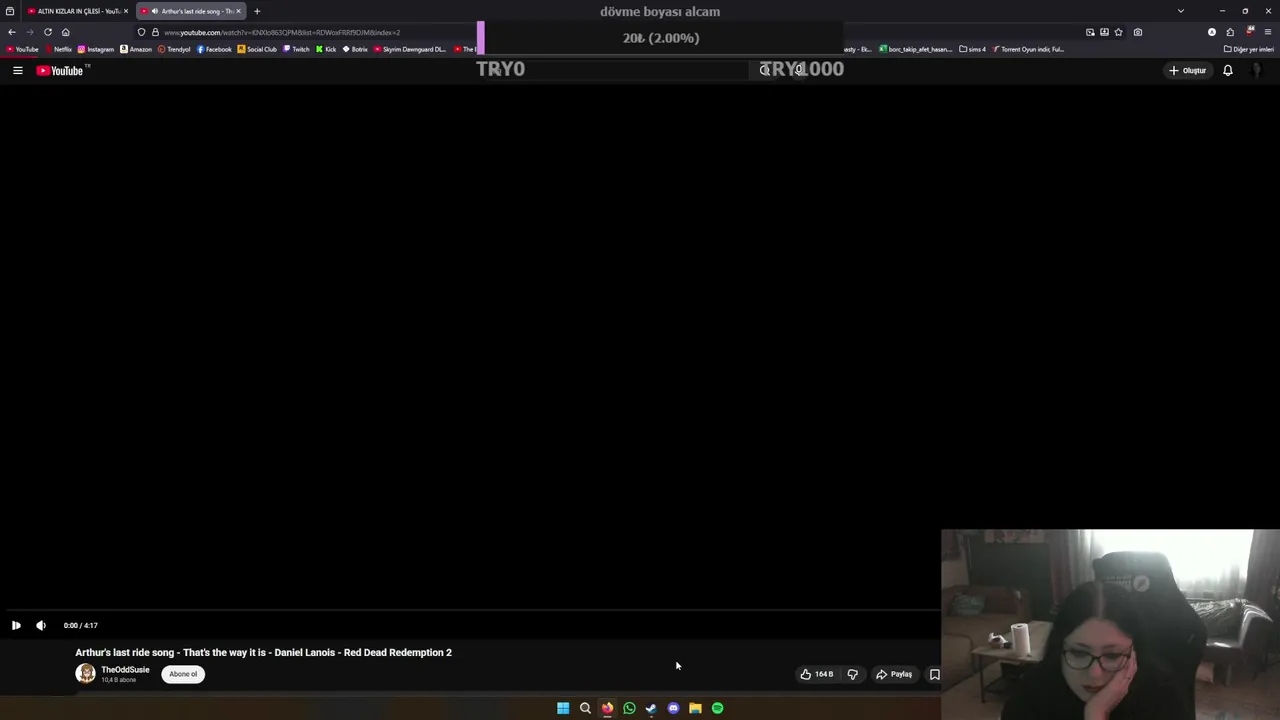This screenshot has height=720, width=1280.
Task: Open the Amazon bookmark
Action: pos(136,49)
